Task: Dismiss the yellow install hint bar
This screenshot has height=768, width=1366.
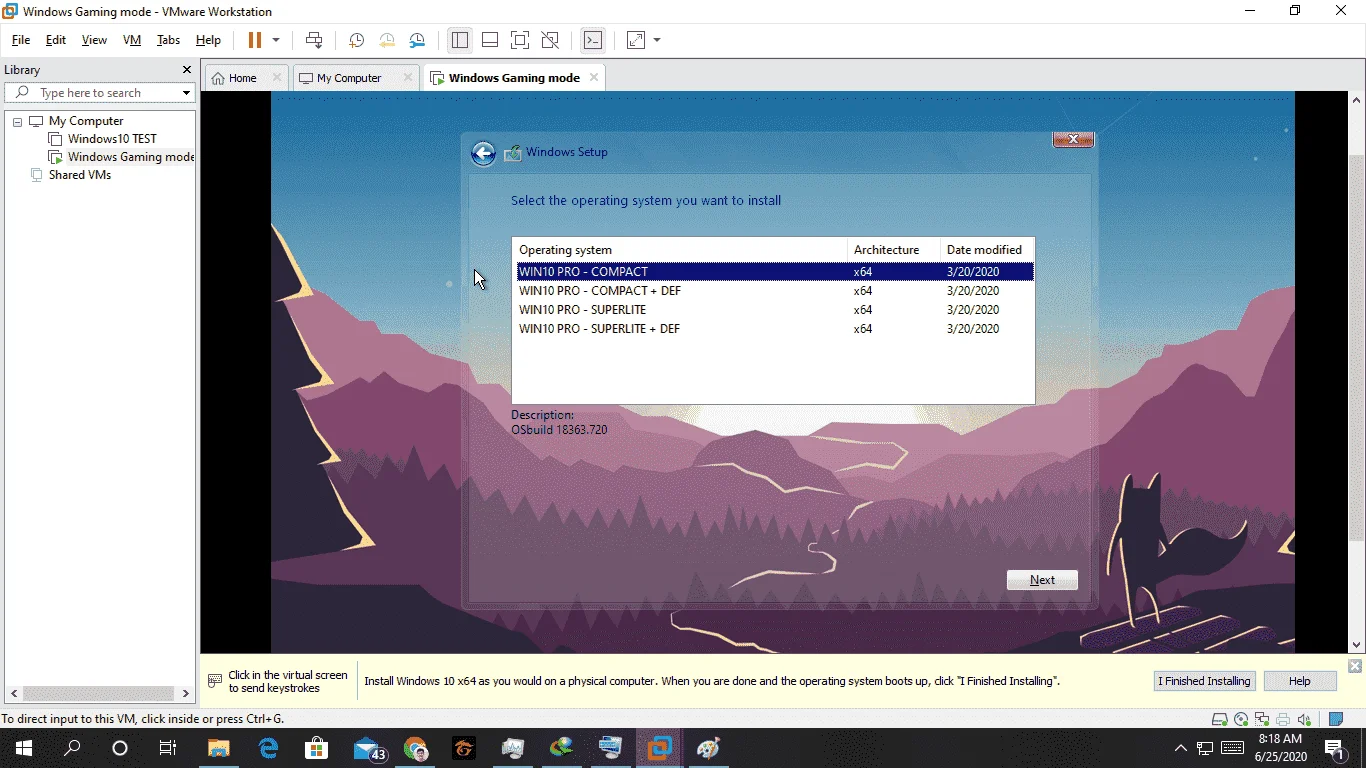Action: click(x=1355, y=666)
